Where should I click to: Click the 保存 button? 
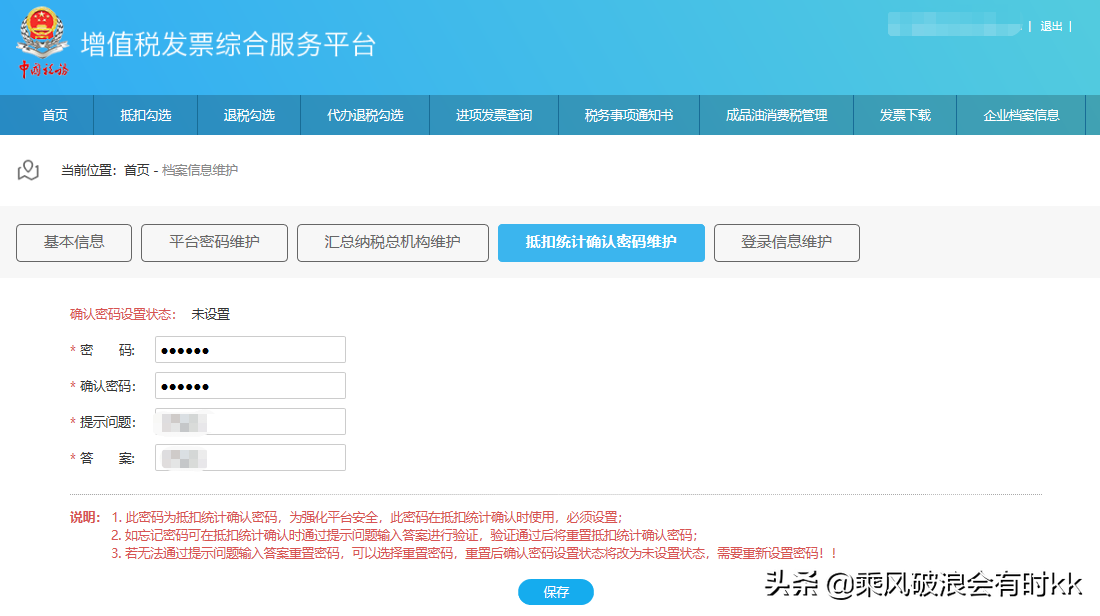point(555,592)
